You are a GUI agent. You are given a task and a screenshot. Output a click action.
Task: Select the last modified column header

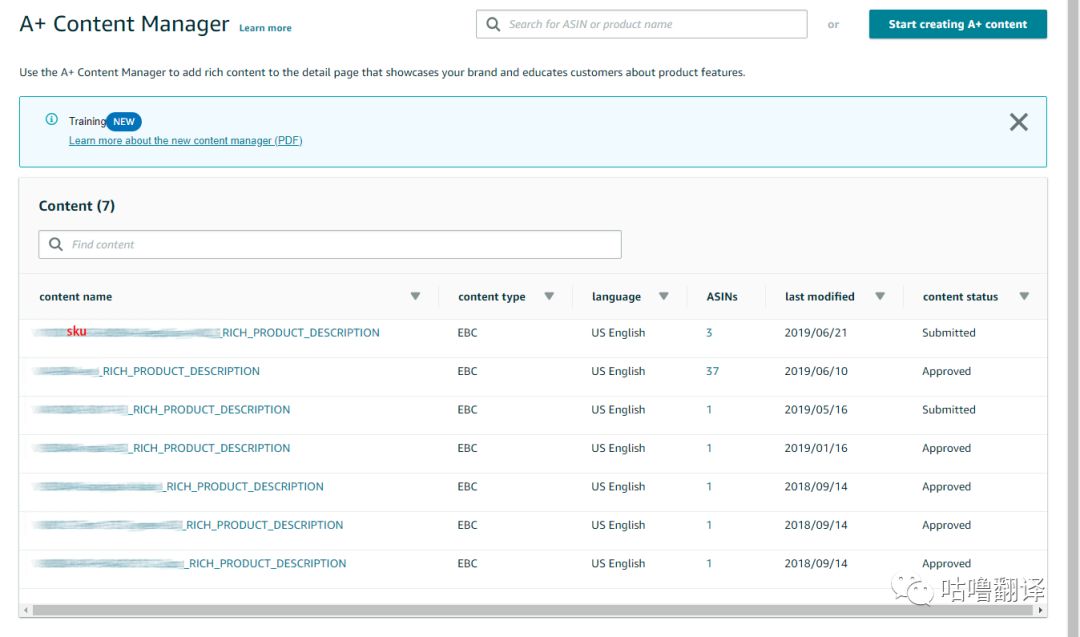(x=820, y=297)
